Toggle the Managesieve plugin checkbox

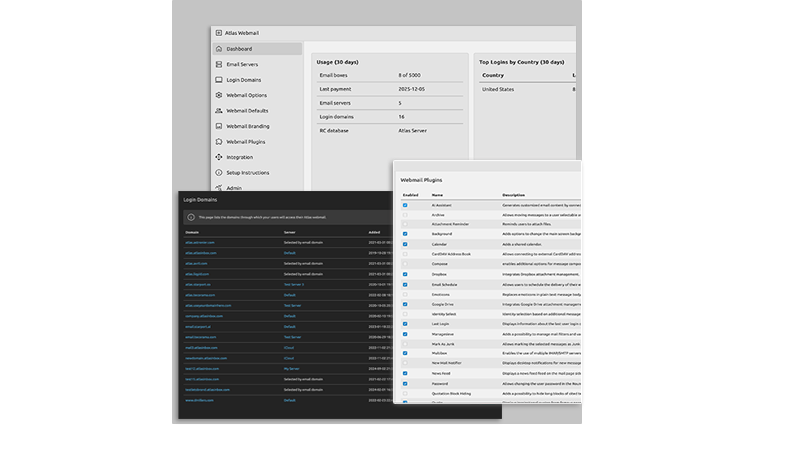[405, 334]
